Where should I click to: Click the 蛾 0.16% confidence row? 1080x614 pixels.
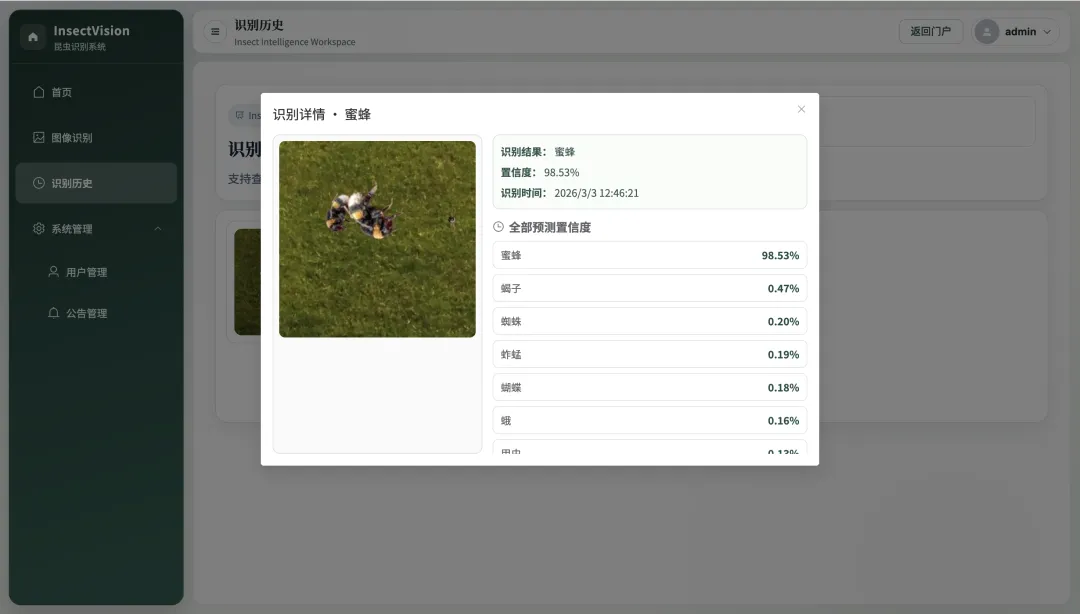click(x=650, y=421)
